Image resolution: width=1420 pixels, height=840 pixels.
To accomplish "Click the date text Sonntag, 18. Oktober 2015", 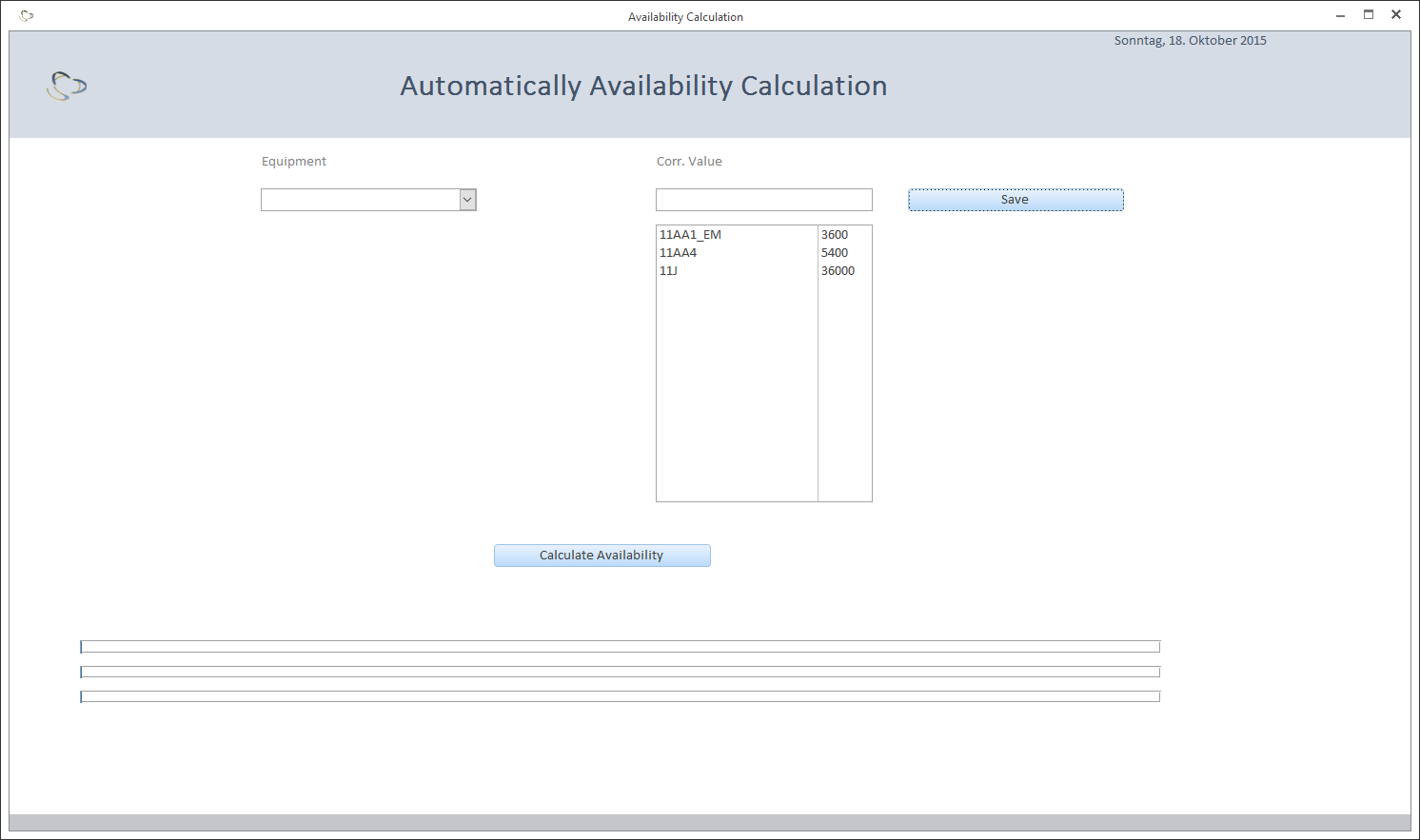I will click(x=1190, y=41).
